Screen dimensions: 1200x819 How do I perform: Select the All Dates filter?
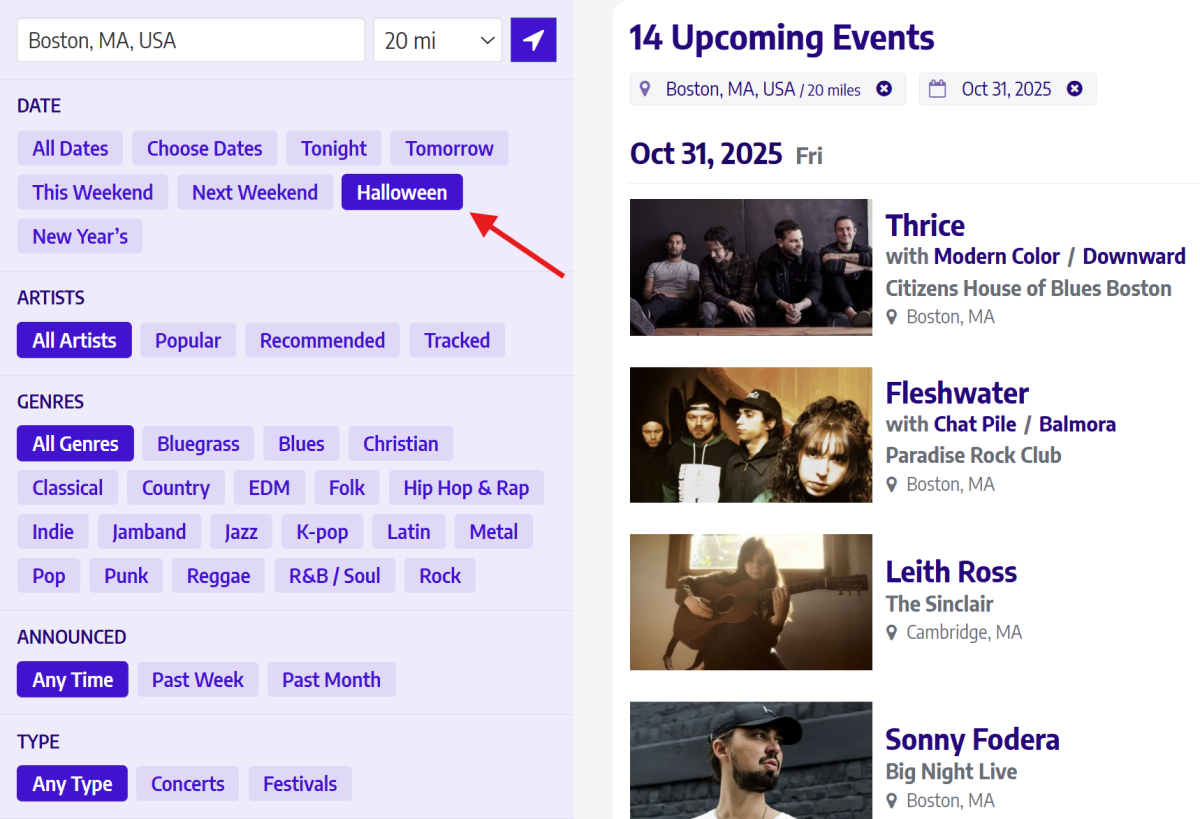point(70,148)
